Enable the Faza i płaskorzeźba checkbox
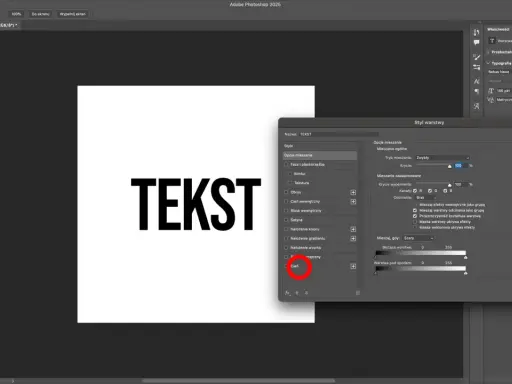 tap(286, 165)
